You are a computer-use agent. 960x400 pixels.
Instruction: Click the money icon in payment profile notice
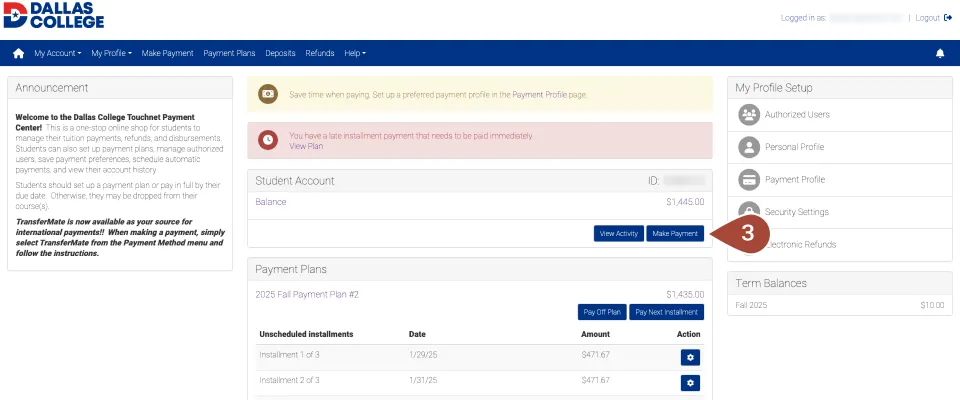coord(268,94)
